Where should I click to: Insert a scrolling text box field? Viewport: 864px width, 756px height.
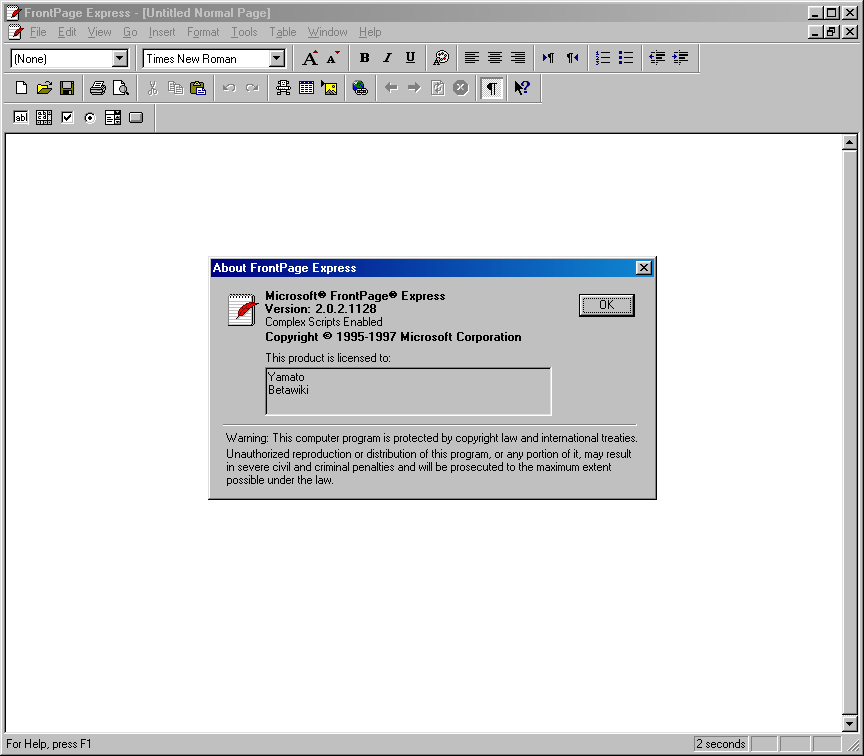[x=44, y=117]
